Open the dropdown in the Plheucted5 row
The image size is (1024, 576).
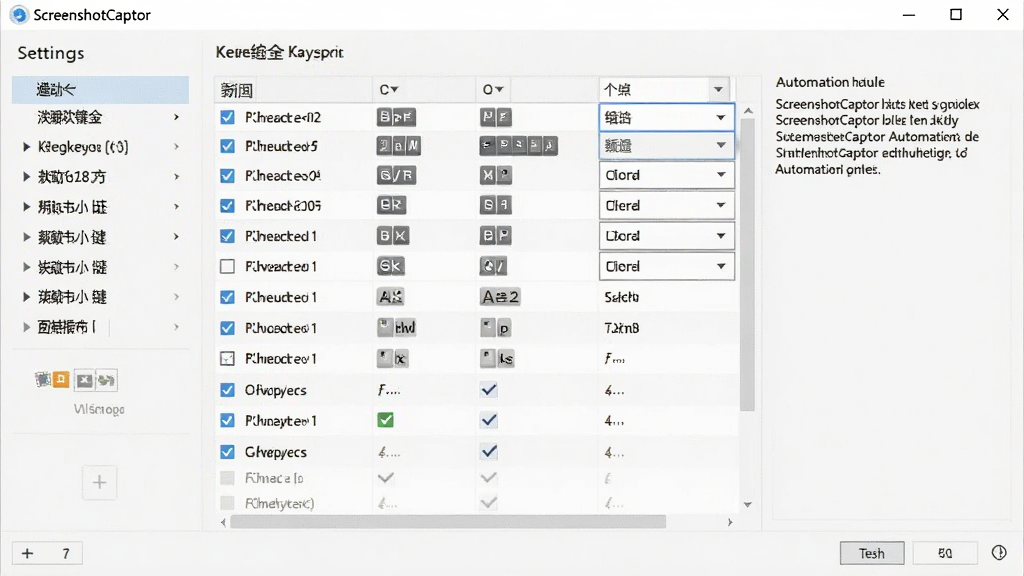point(667,146)
